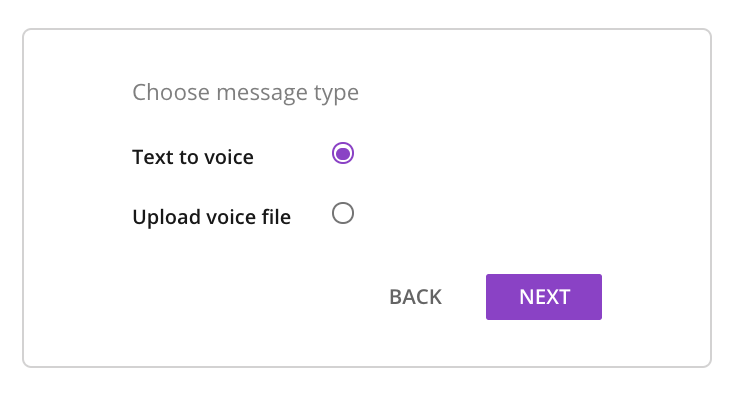Click the 'Choose message type' heading
Screen dimensions: 740x394
point(245,92)
